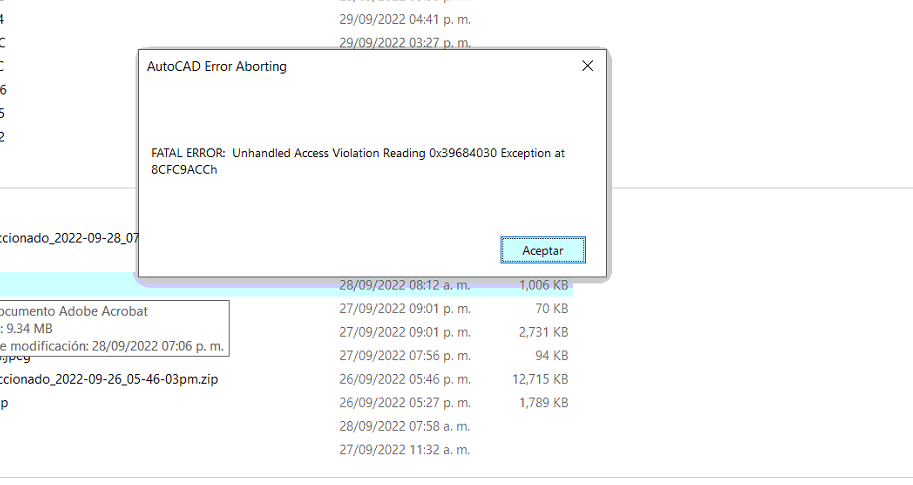The width and height of the screenshot is (913, 485).
Task: Click the 12,715 KB size cell
Action: click(x=540, y=379)
